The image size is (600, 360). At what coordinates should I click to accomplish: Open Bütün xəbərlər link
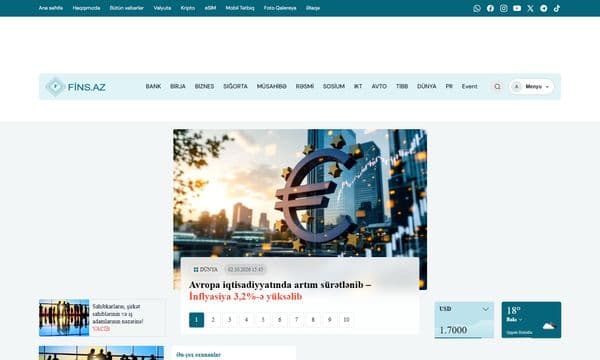pyautogui.click(x=127, y=8)
